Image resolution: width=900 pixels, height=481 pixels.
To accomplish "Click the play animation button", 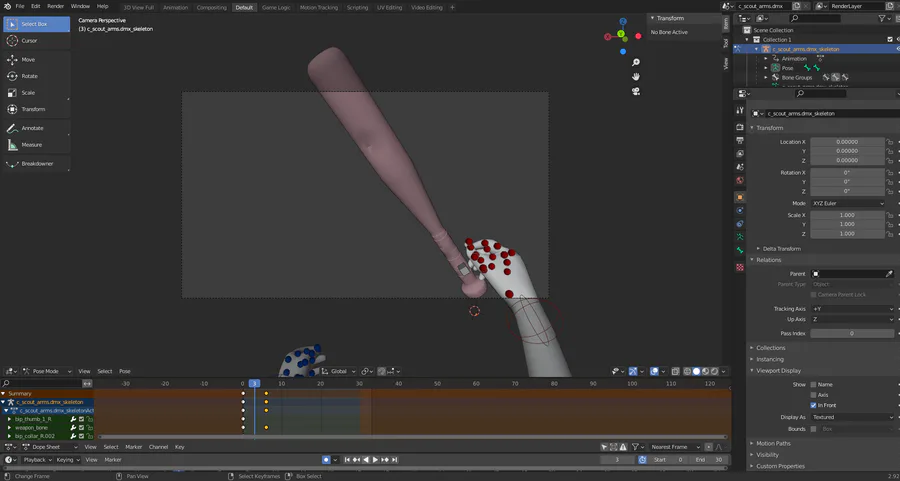I will pos(375,460).
